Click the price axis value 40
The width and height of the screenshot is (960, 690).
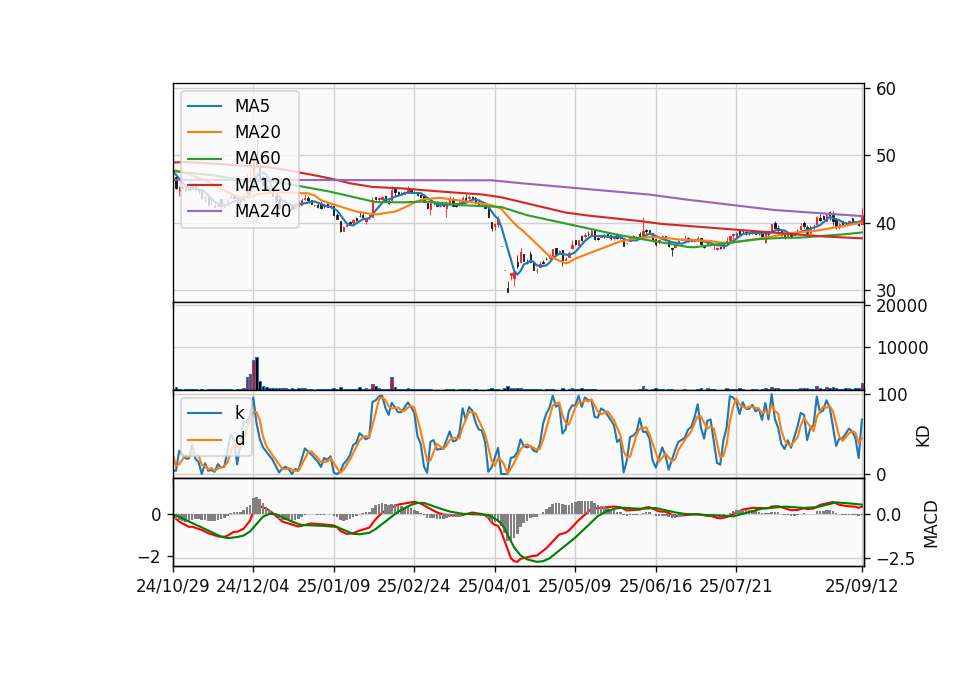pyautogui.click(x=885, y=224)
